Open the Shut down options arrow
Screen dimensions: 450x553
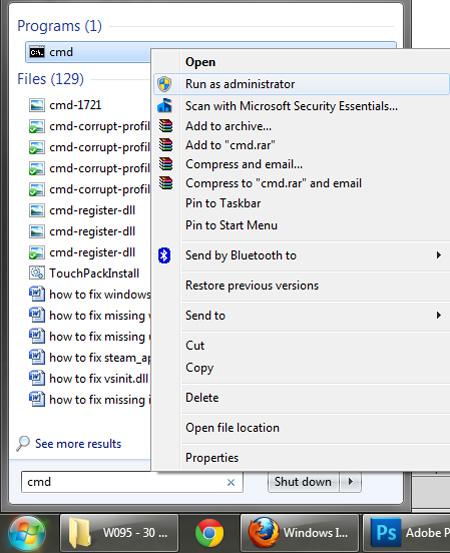[351, 481]
